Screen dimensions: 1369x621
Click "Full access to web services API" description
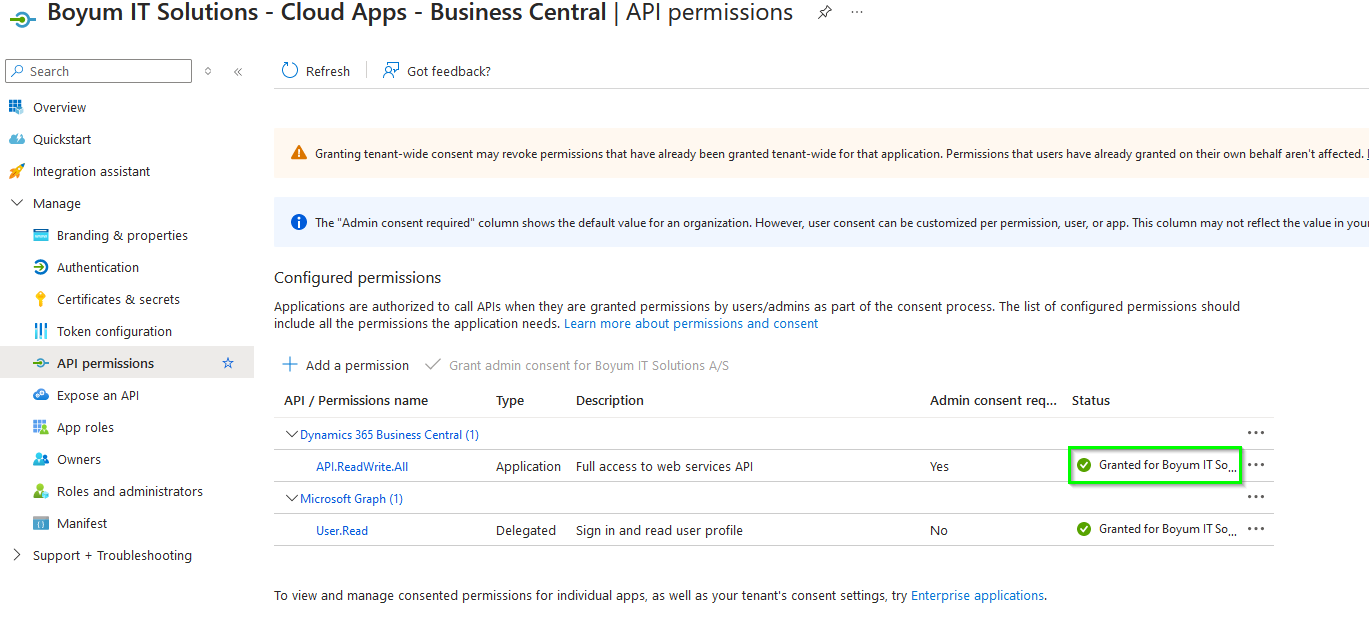664,467
